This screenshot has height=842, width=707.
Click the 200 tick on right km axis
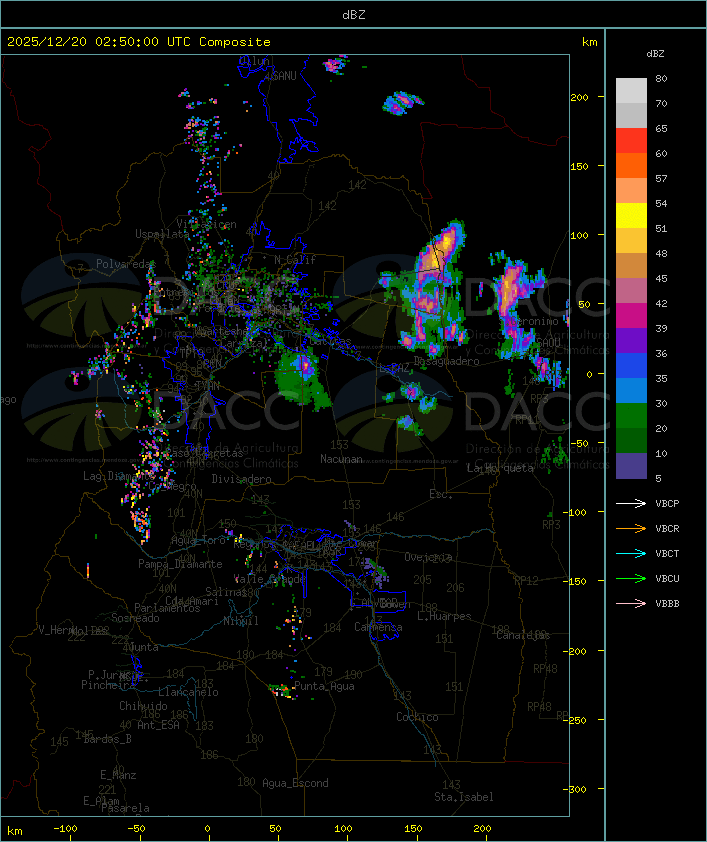coord(579,97)
